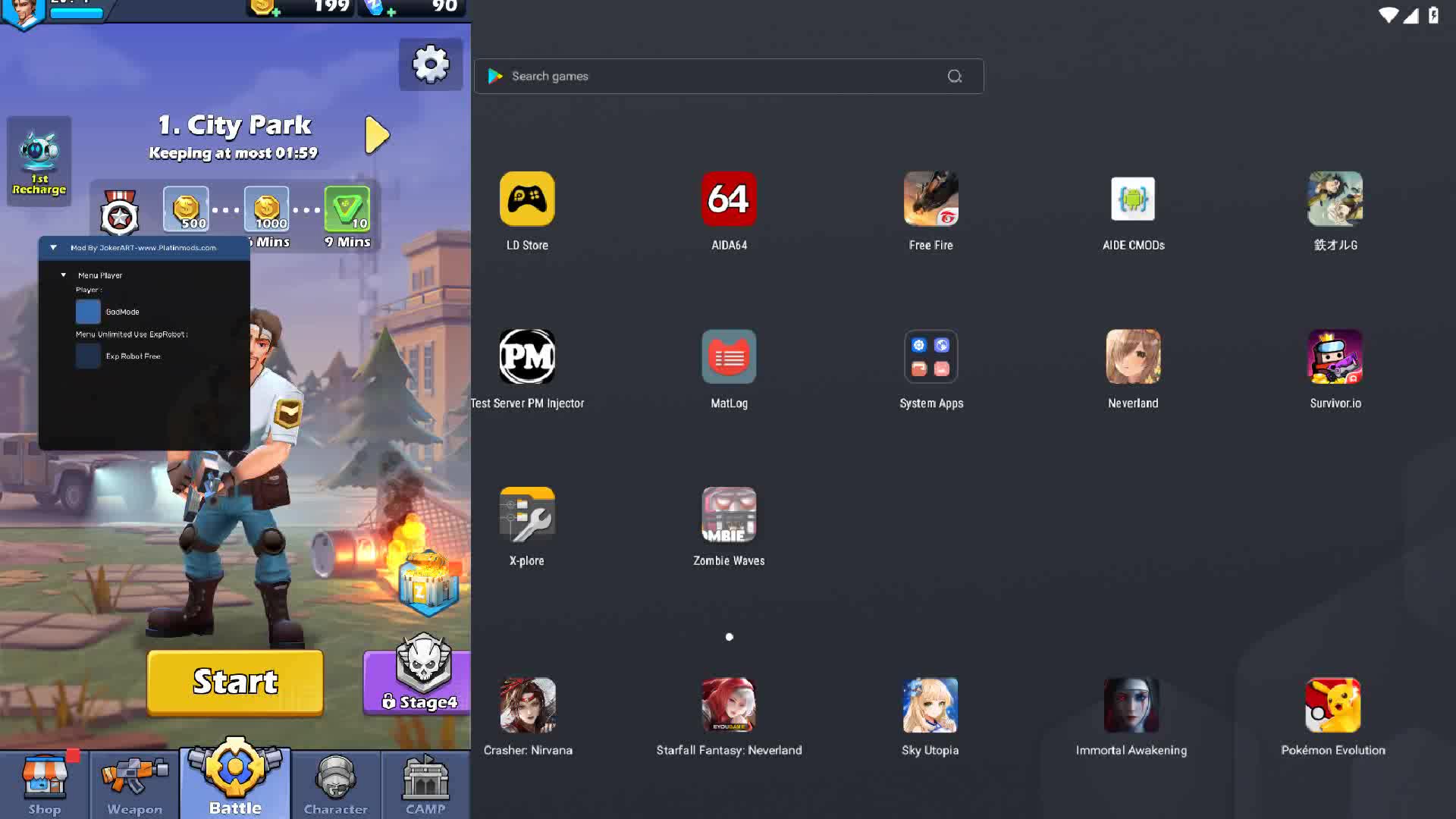
Task: Launch the AIDA64 app icon
Action: 729,199
